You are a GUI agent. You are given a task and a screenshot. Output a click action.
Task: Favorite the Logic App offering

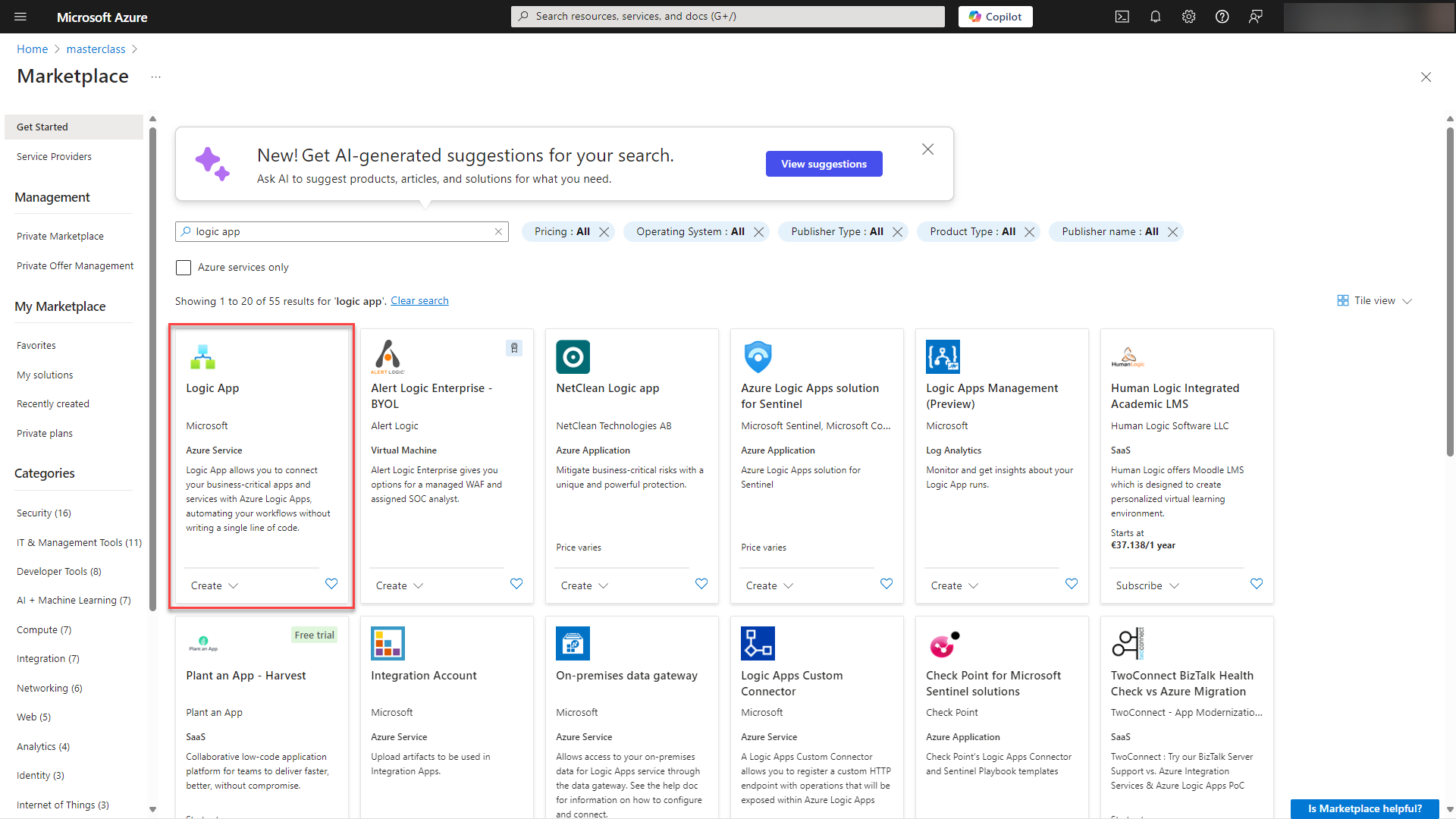(x=331, y=584)
